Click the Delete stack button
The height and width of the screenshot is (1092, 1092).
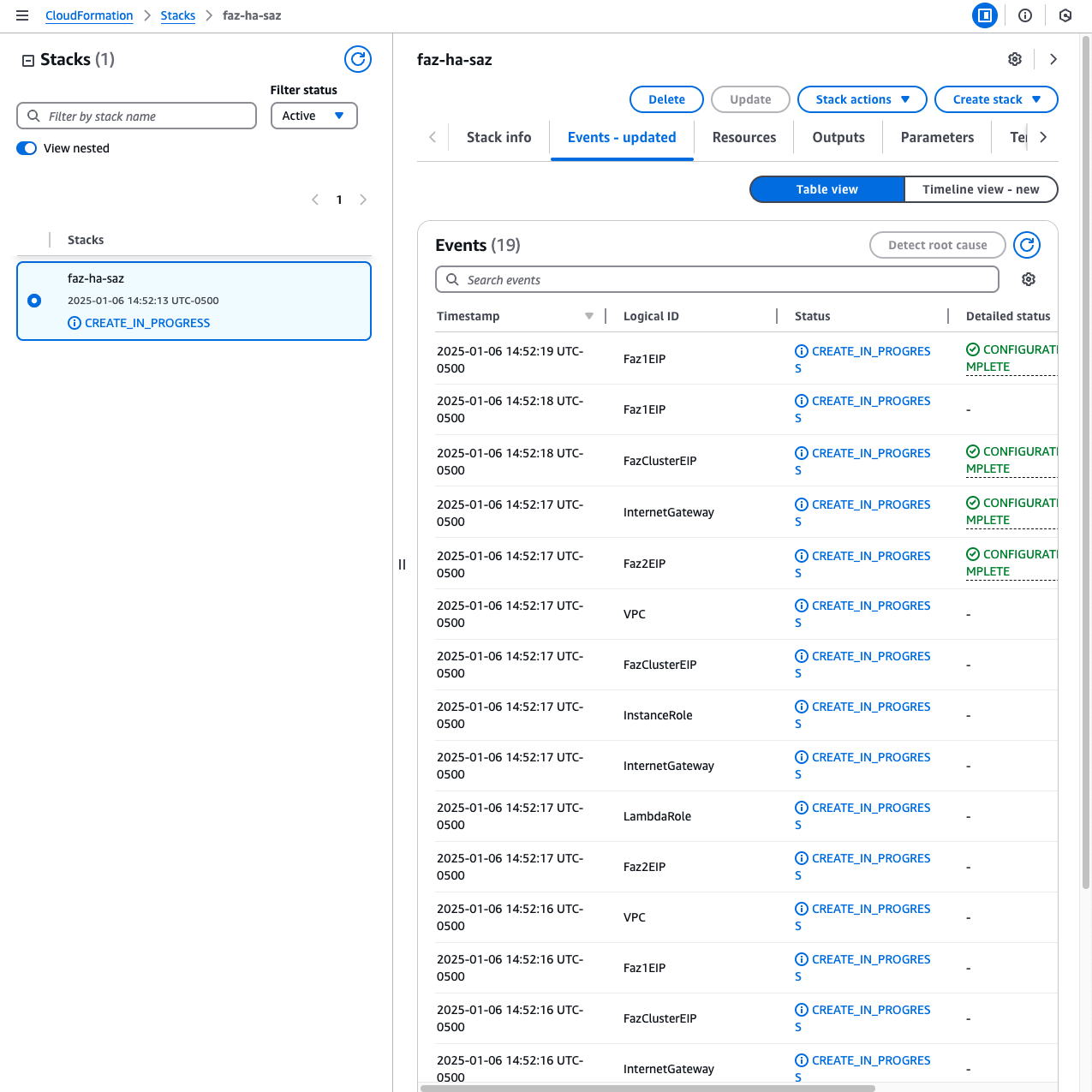click(666, 99)
